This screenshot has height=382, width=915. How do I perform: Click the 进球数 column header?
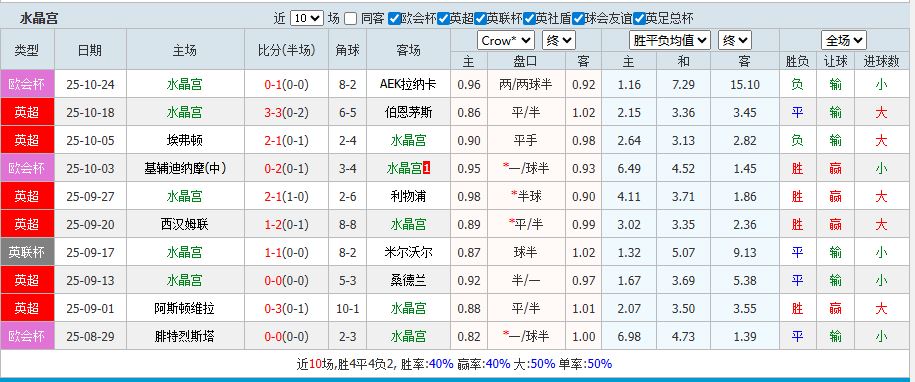coord(881,61)
